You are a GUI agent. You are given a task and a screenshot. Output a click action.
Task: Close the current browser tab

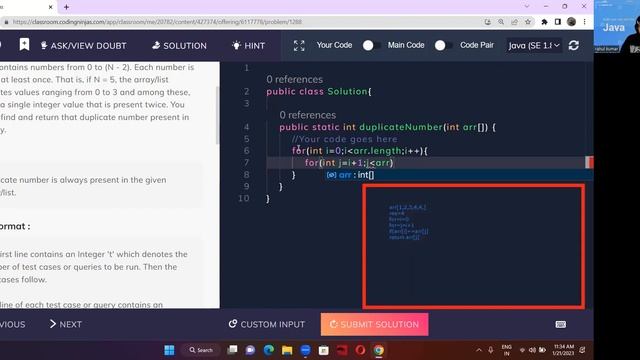tap(51, 7)
